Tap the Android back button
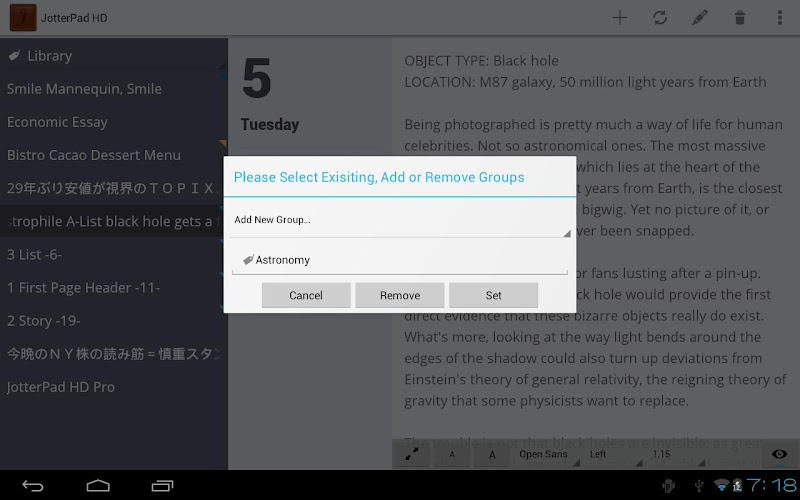The width and height of the screenshot is (800, 500). pyautogui.click(x=33, y=486)
